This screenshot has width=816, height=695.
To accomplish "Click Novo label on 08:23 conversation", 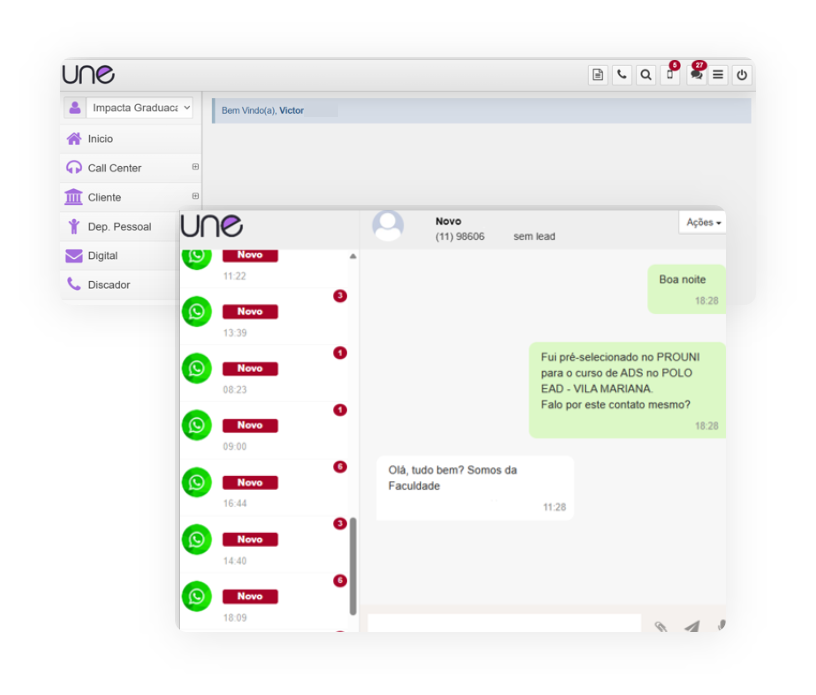I will [250, 369].
